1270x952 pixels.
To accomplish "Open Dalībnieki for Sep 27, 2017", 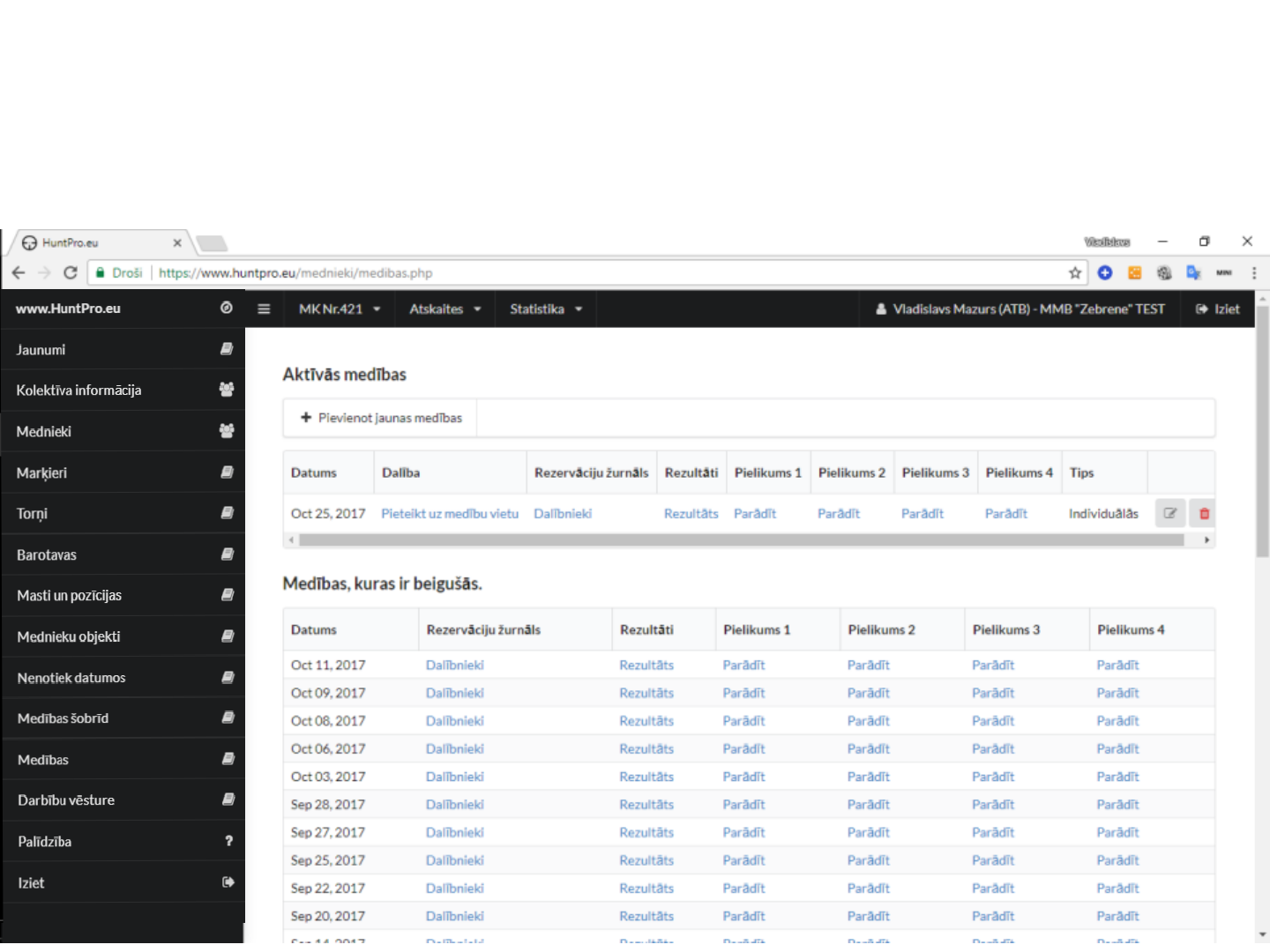I will [x=455, y=833].
